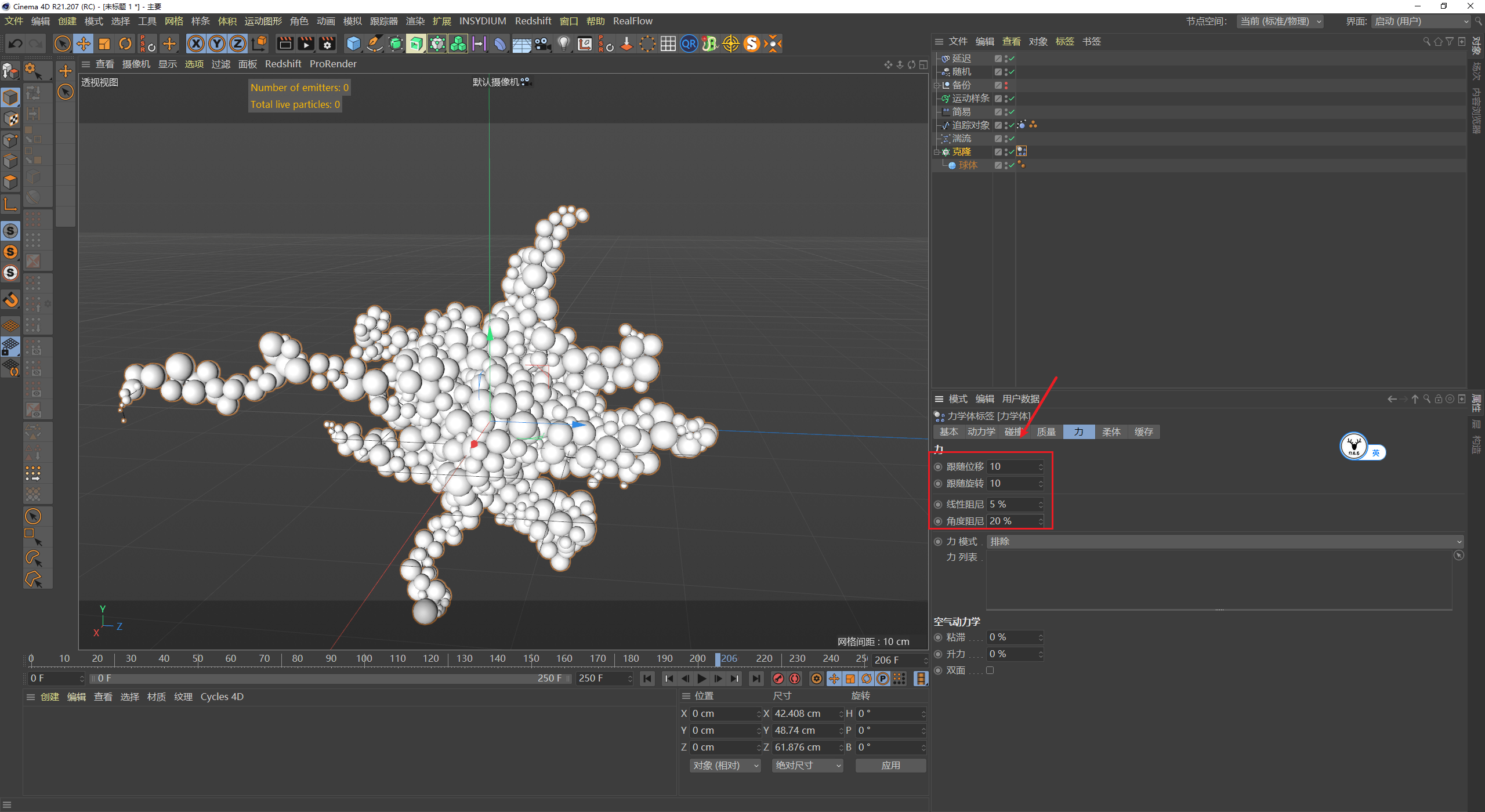Click the end frame field showing 250 F

pyautogui.click(x=603, y=678)
